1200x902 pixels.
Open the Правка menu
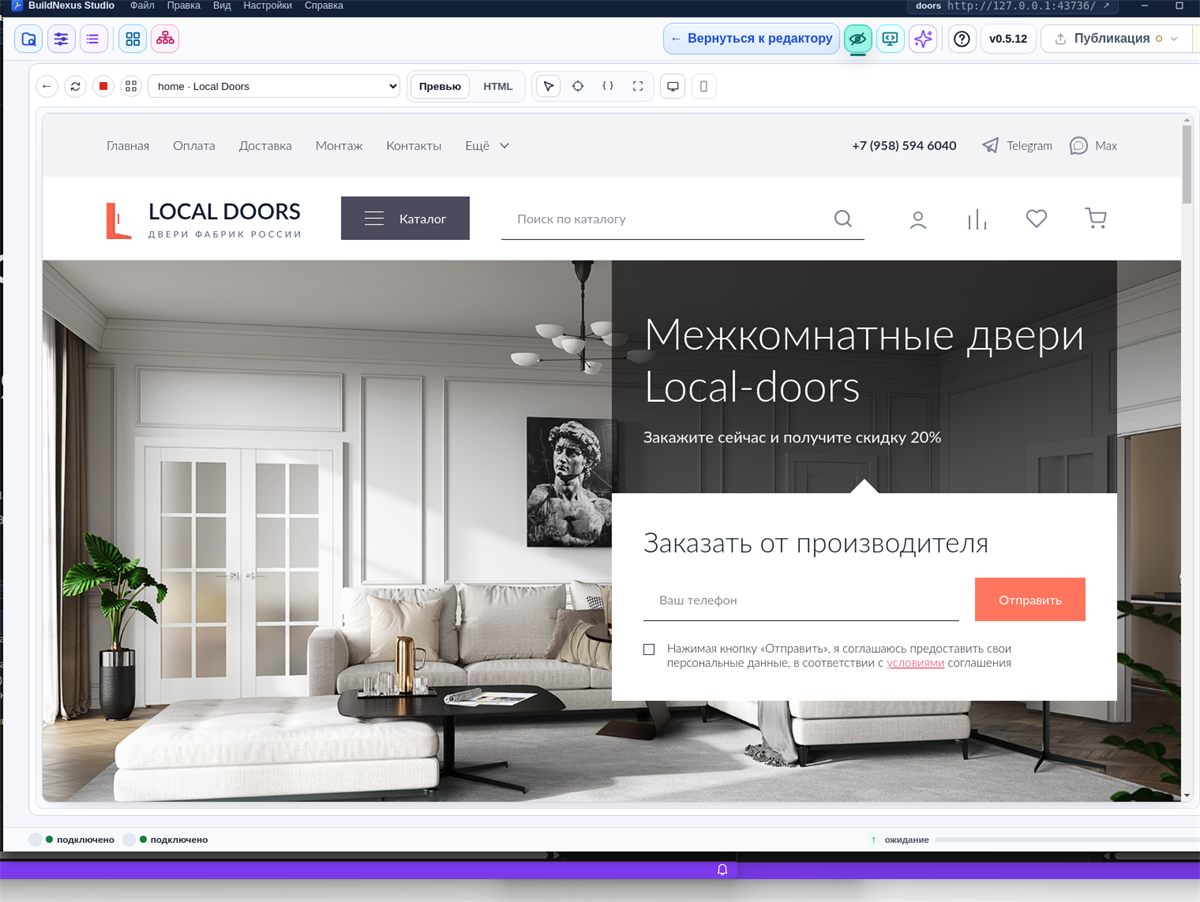click(184, 6)
